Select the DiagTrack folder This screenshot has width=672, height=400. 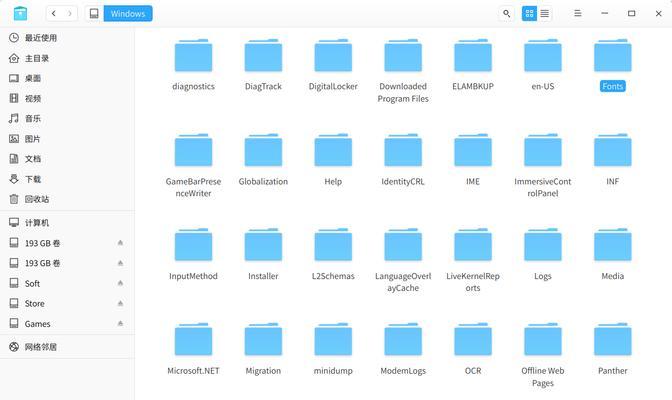[263, 65]
